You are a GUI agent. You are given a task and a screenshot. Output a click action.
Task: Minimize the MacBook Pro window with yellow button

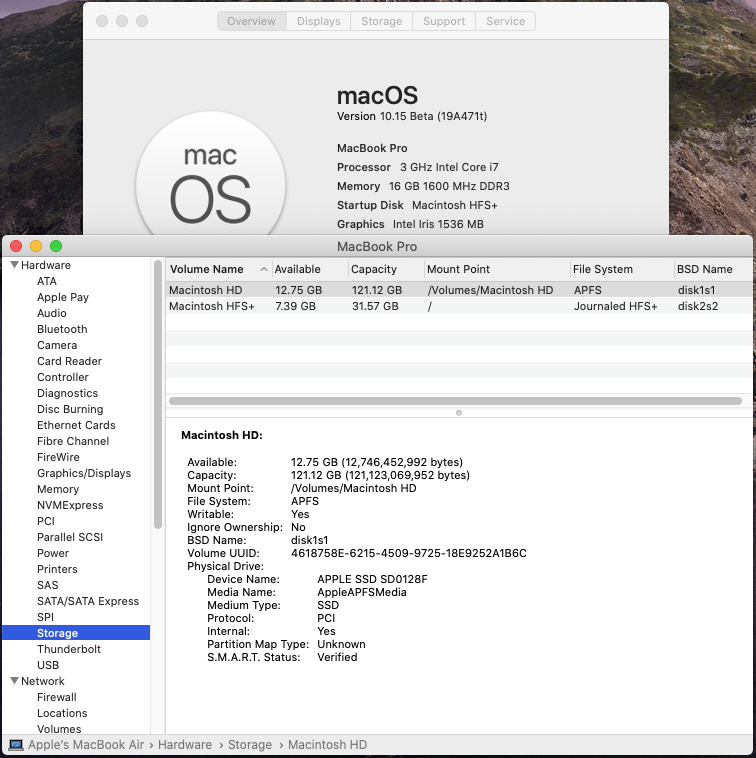[x=36, y=246]
